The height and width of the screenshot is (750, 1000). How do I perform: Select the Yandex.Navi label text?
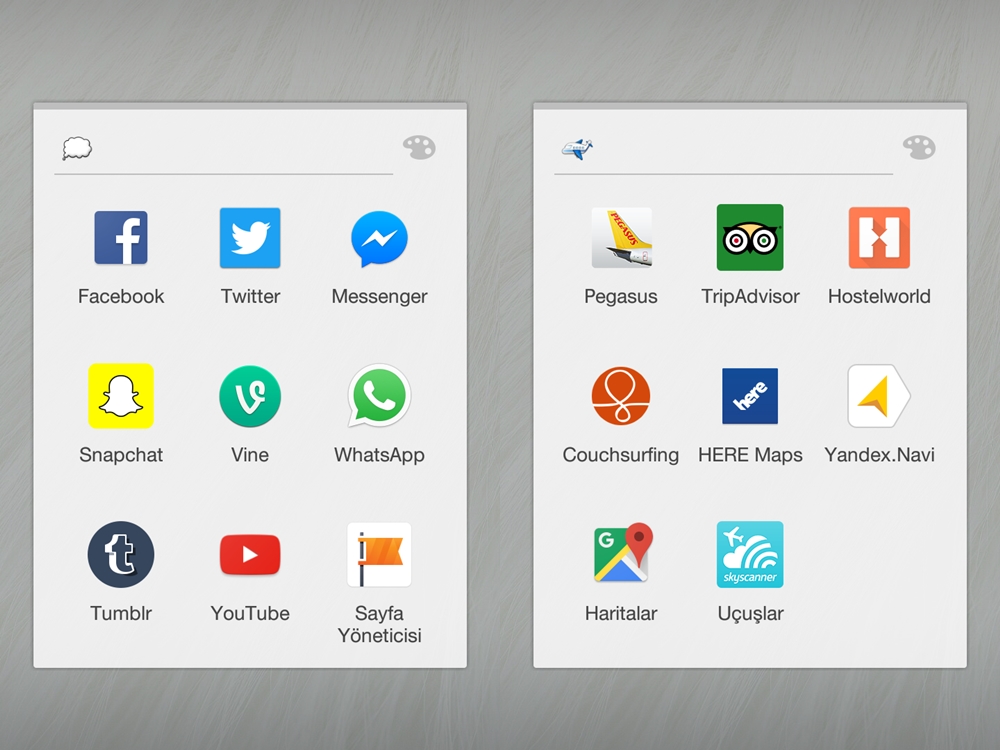click(879, 455)
